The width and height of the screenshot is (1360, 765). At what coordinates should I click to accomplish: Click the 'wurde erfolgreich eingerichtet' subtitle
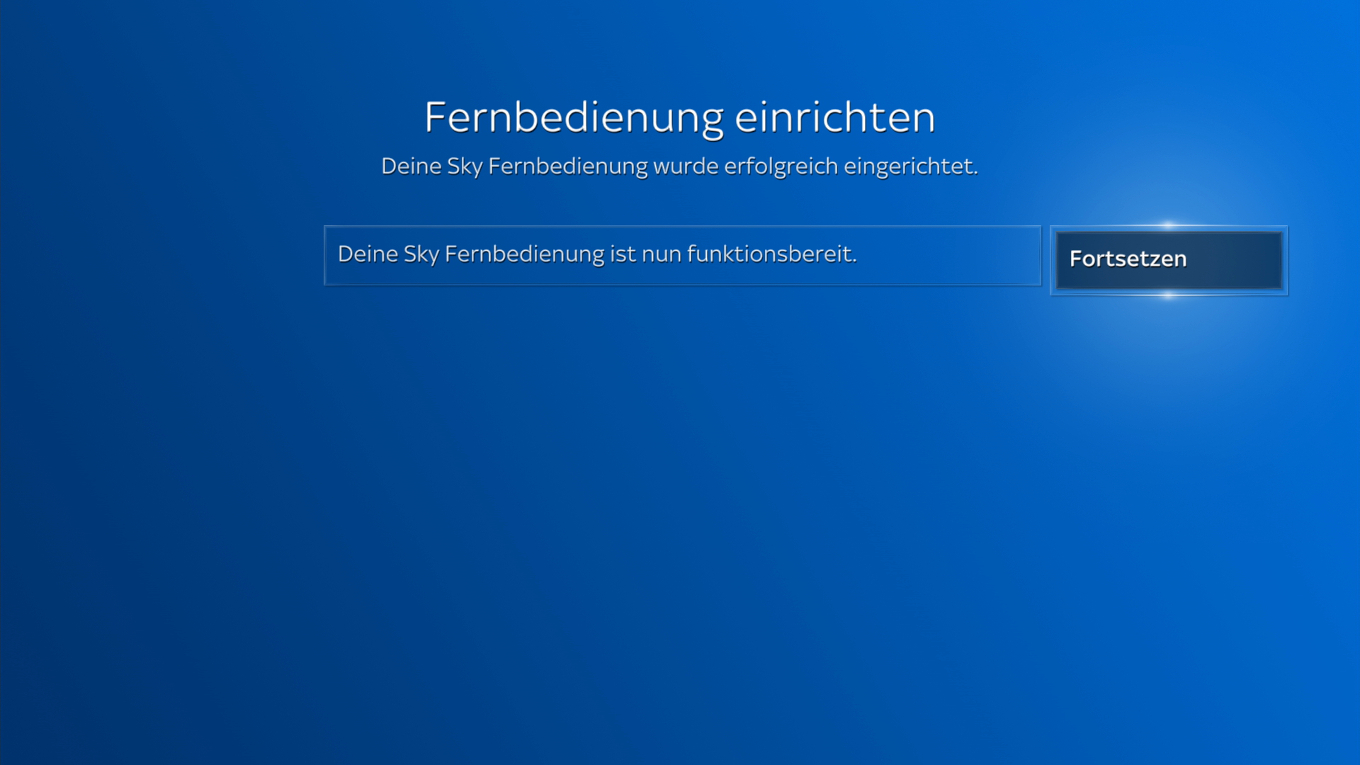point(678,166)
